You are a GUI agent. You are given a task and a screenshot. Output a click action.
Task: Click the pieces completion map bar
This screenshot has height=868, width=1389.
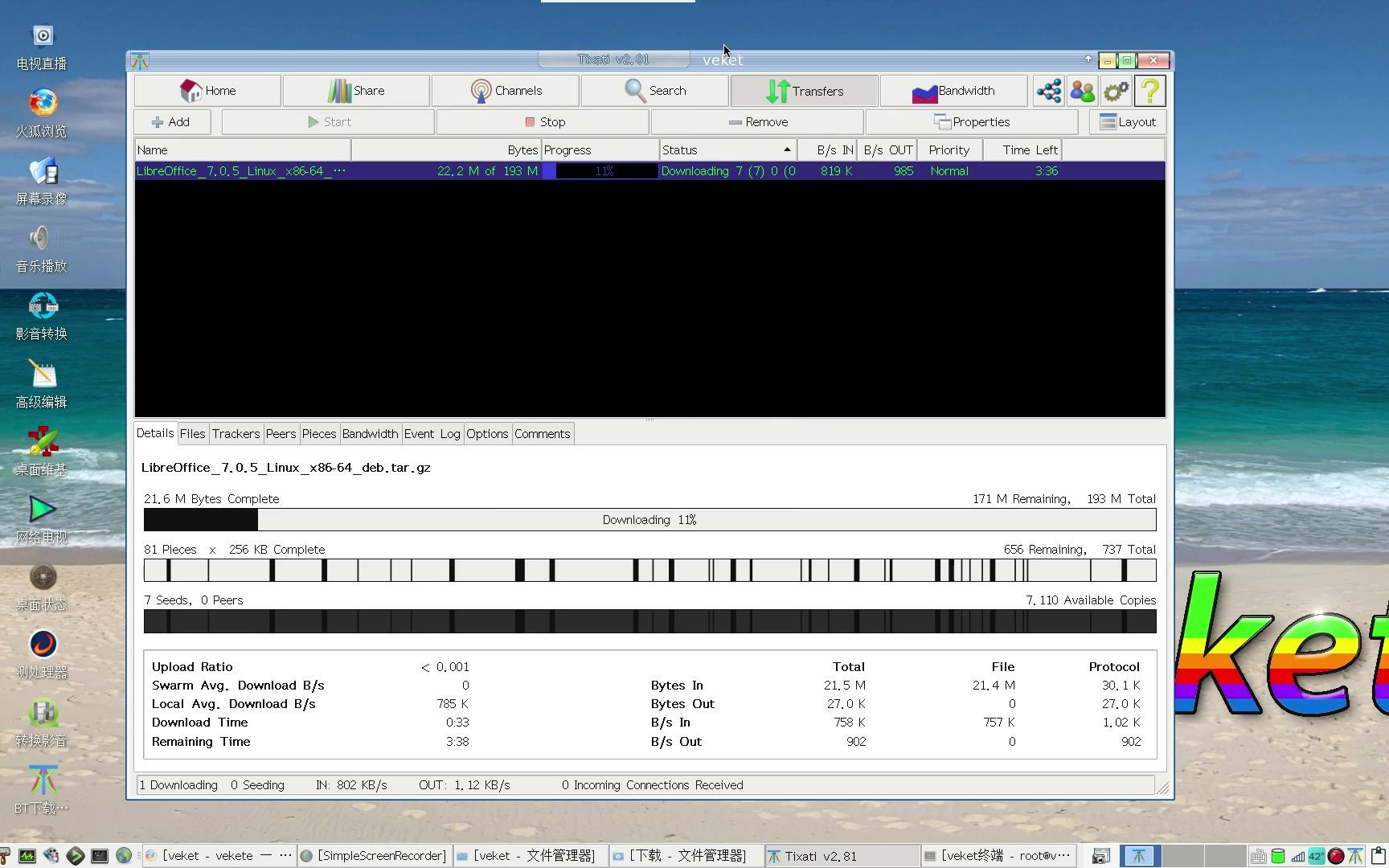click(x=649, y=571)
